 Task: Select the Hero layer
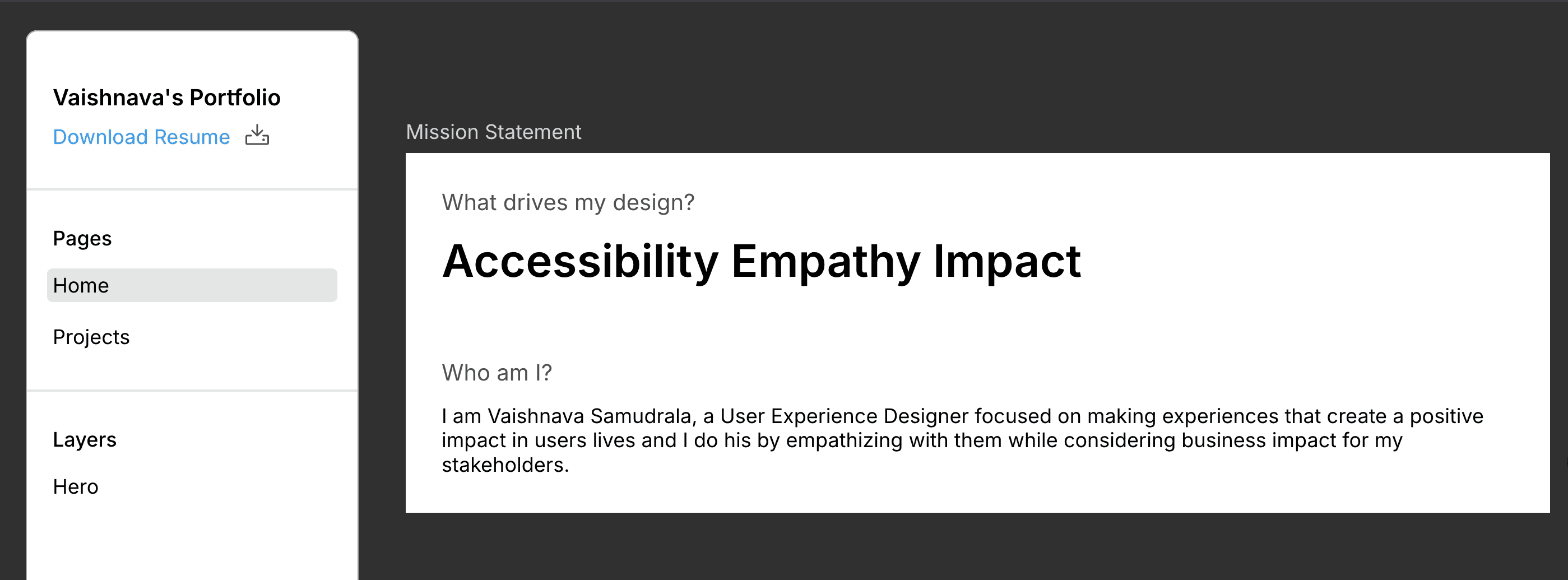76,486
